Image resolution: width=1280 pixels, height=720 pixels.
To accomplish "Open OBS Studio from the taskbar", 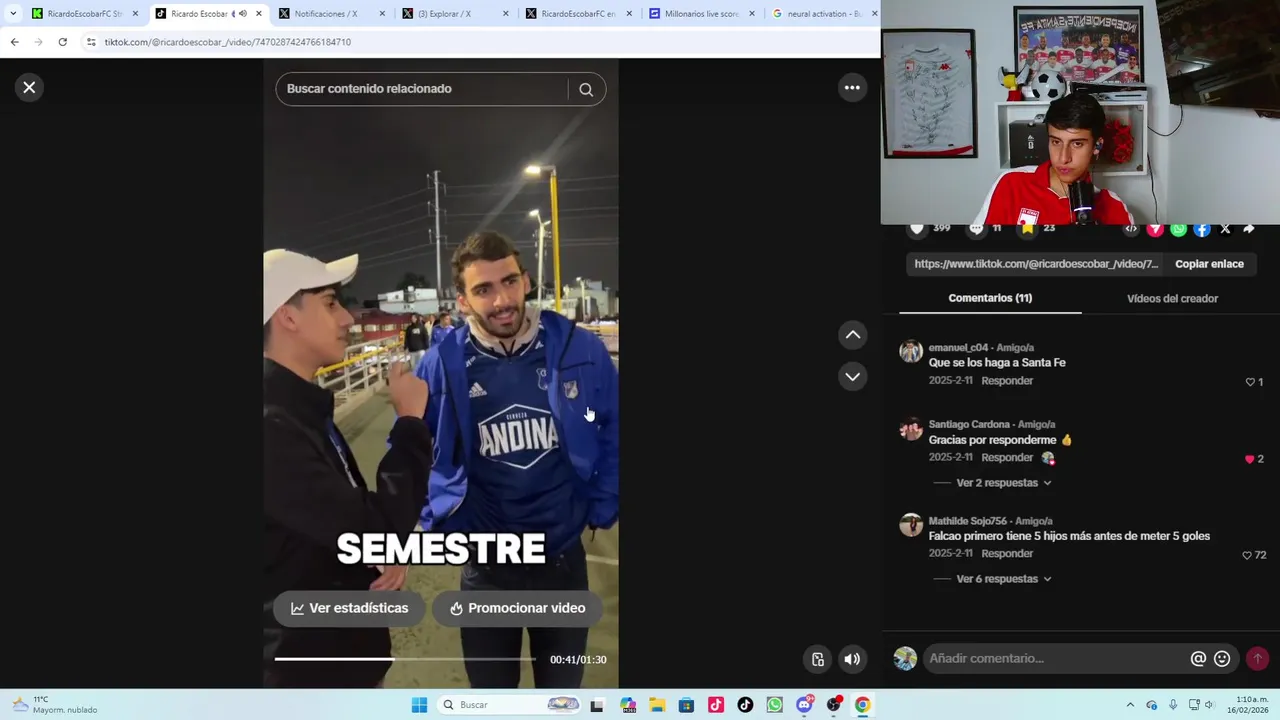I will click(x=834, y=705).
